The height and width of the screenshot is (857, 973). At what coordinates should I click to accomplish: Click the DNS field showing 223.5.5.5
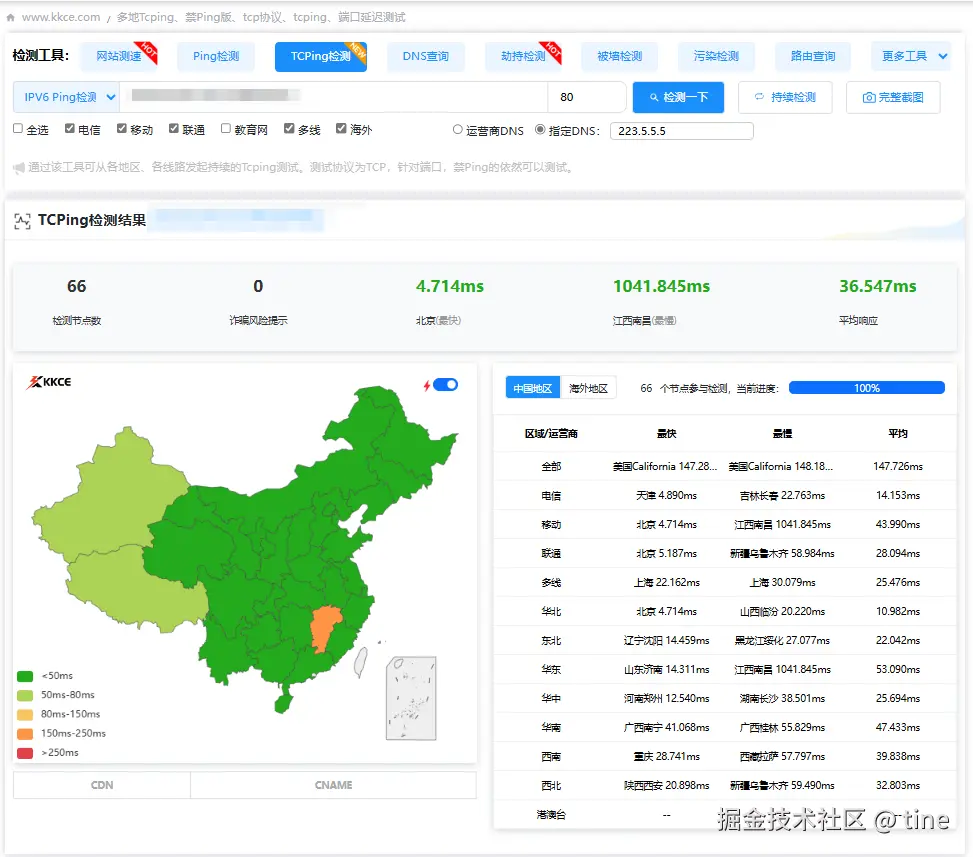(681, 131)
